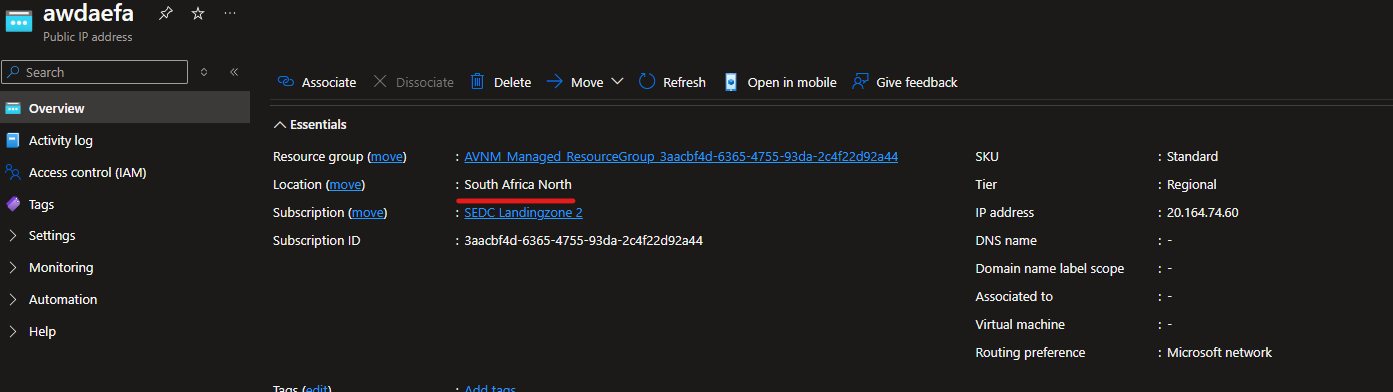Click IP address value 20.164.74.60
This screenshot has height=392, width=1393.
[x=1202, y=213]
